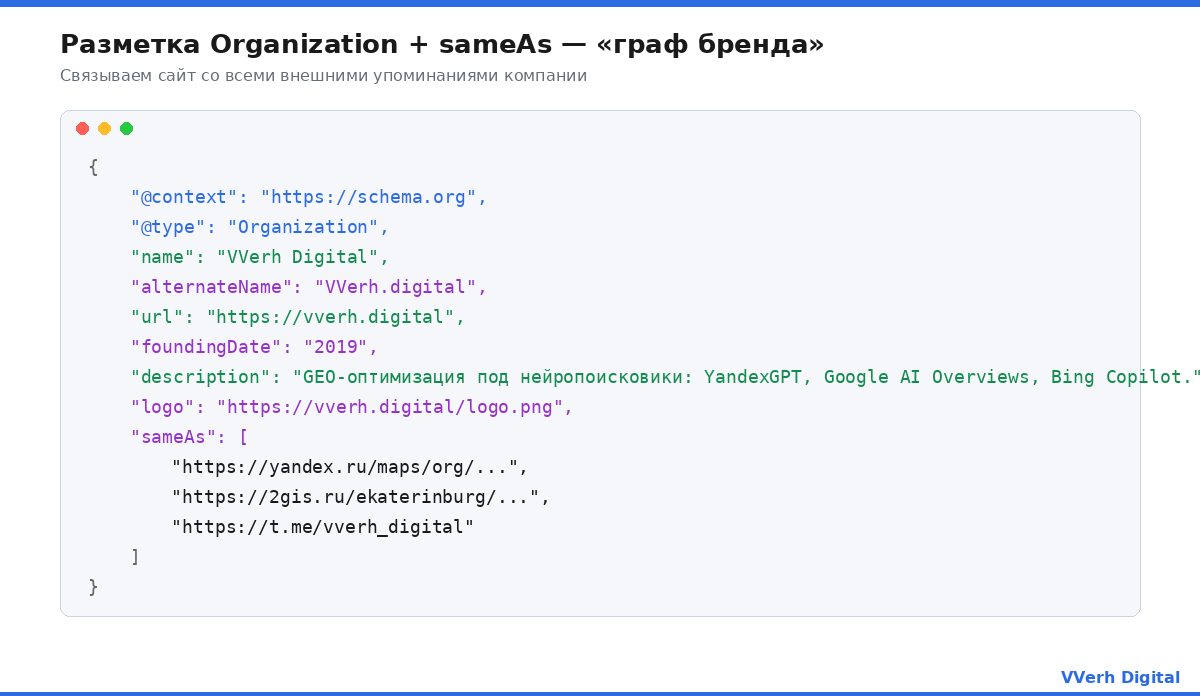Click the "sameAs": [ line
Viewport: 1200px width, 696px height.
[x=189, y=437]
